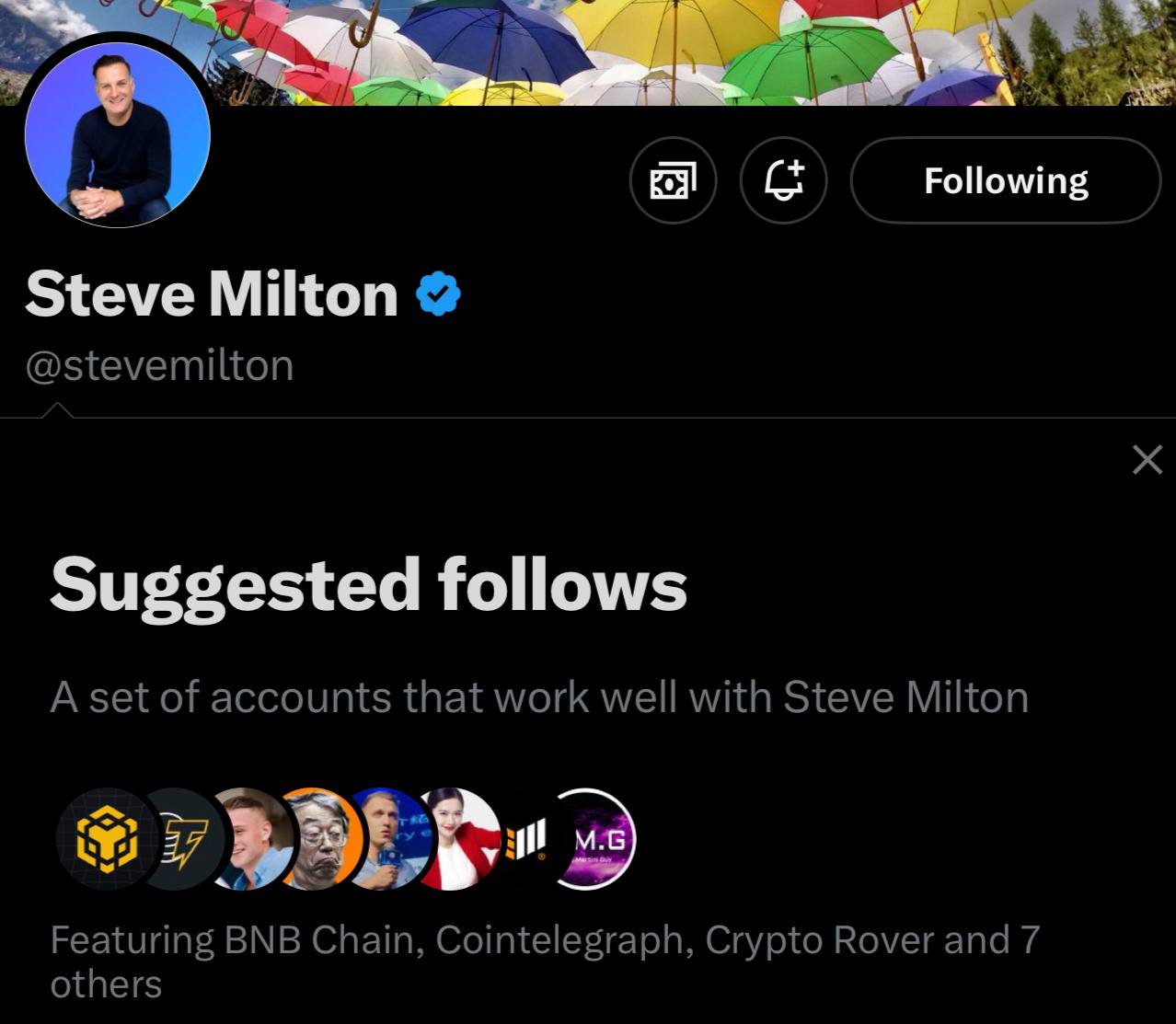1176x1024 pixels.
Task: Turn on post notifications with bell icon
Action: (784, 181)
